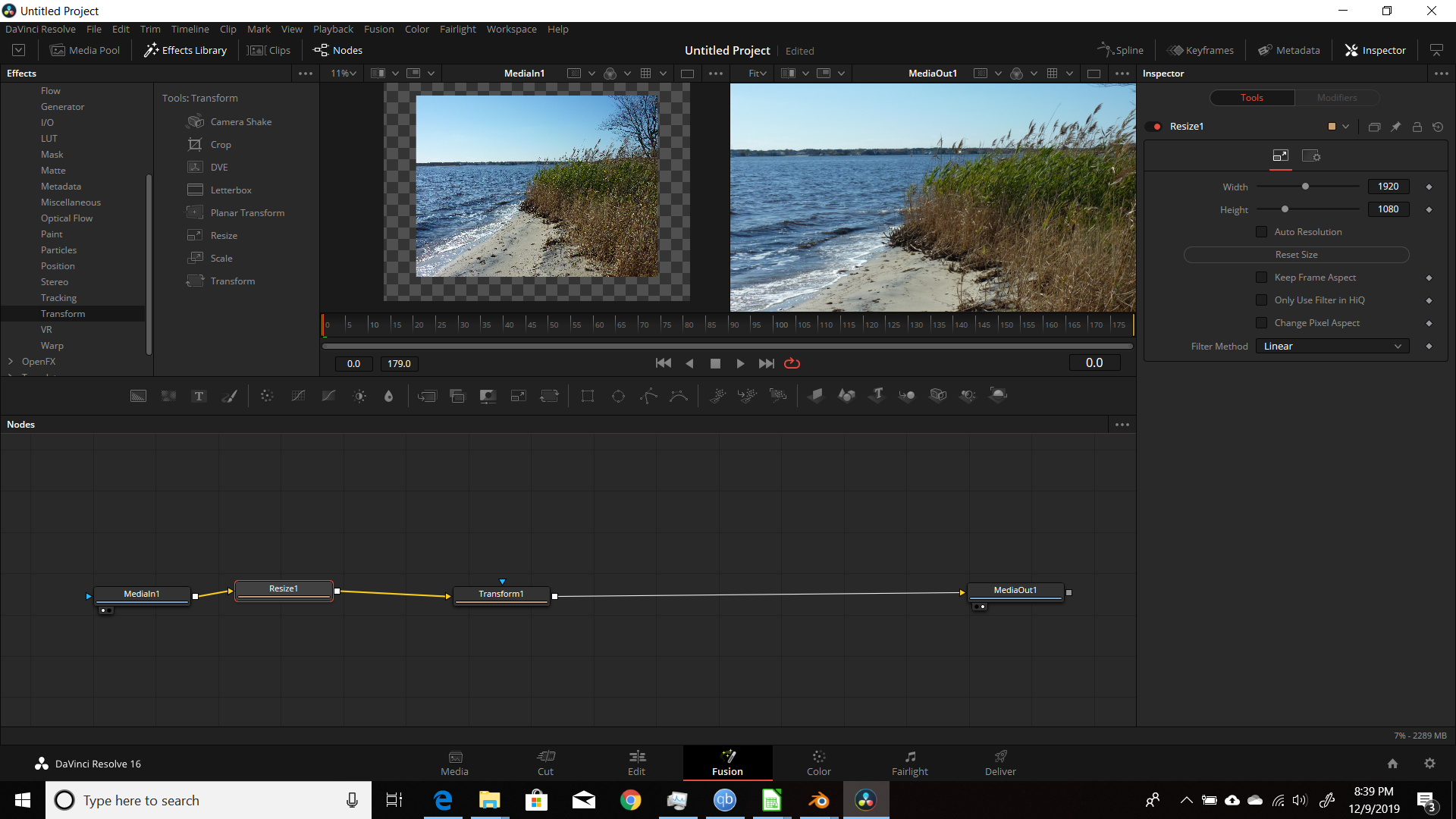The image size is (1456, 819).
Task: Switch to the Color page
Action: click(818, 763)
